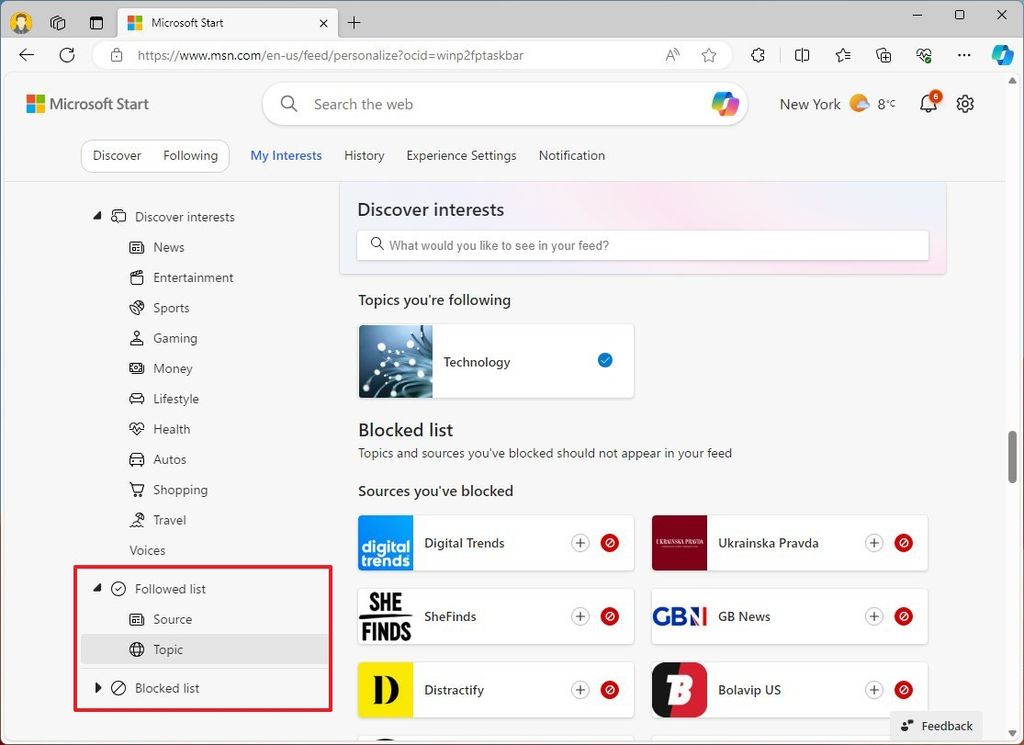
Task: Click the weather icon showing 8°C
Action: pyautogui.click(x=859, y=102)
